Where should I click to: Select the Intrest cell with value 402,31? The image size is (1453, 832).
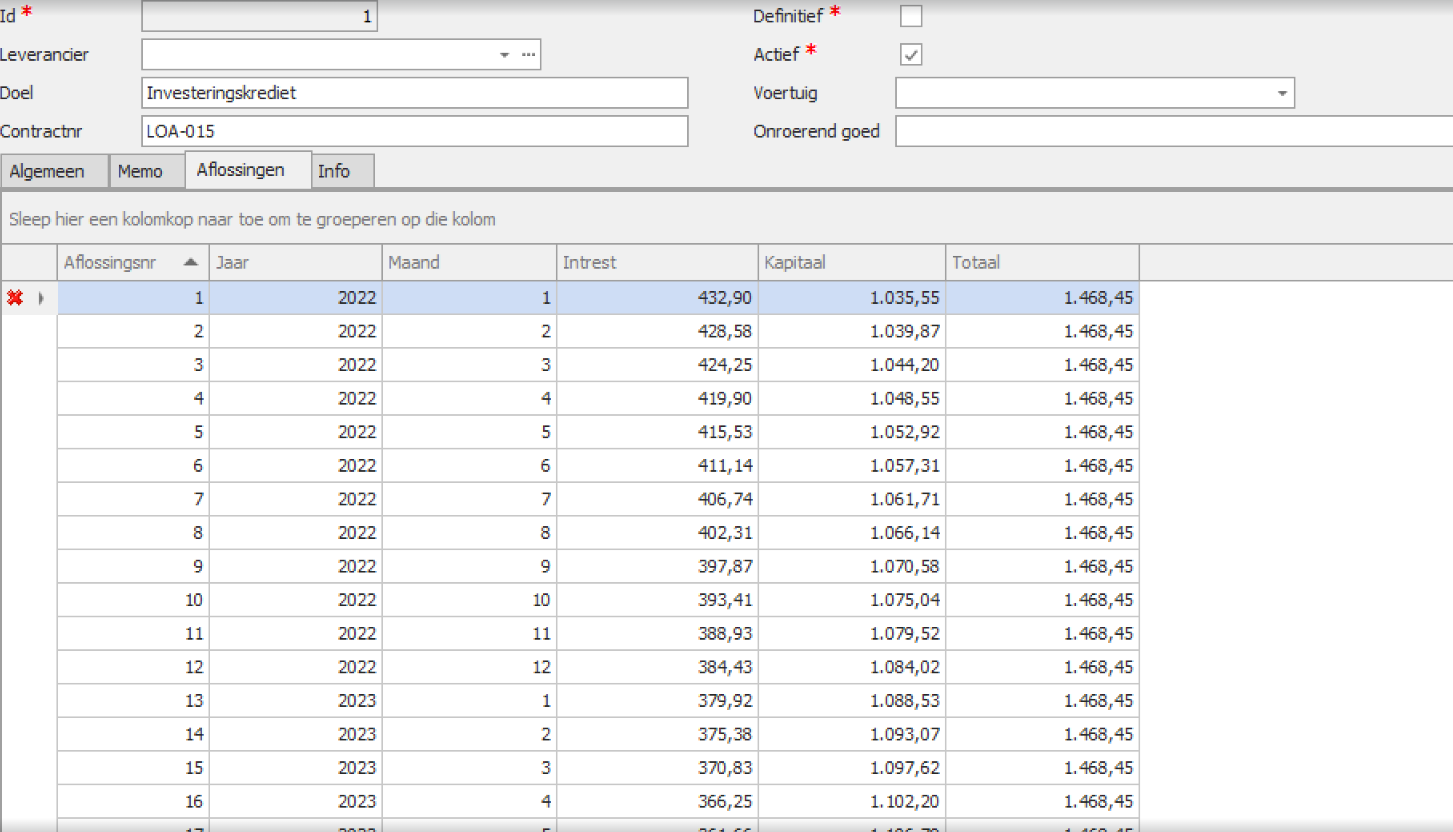[656, 533]
